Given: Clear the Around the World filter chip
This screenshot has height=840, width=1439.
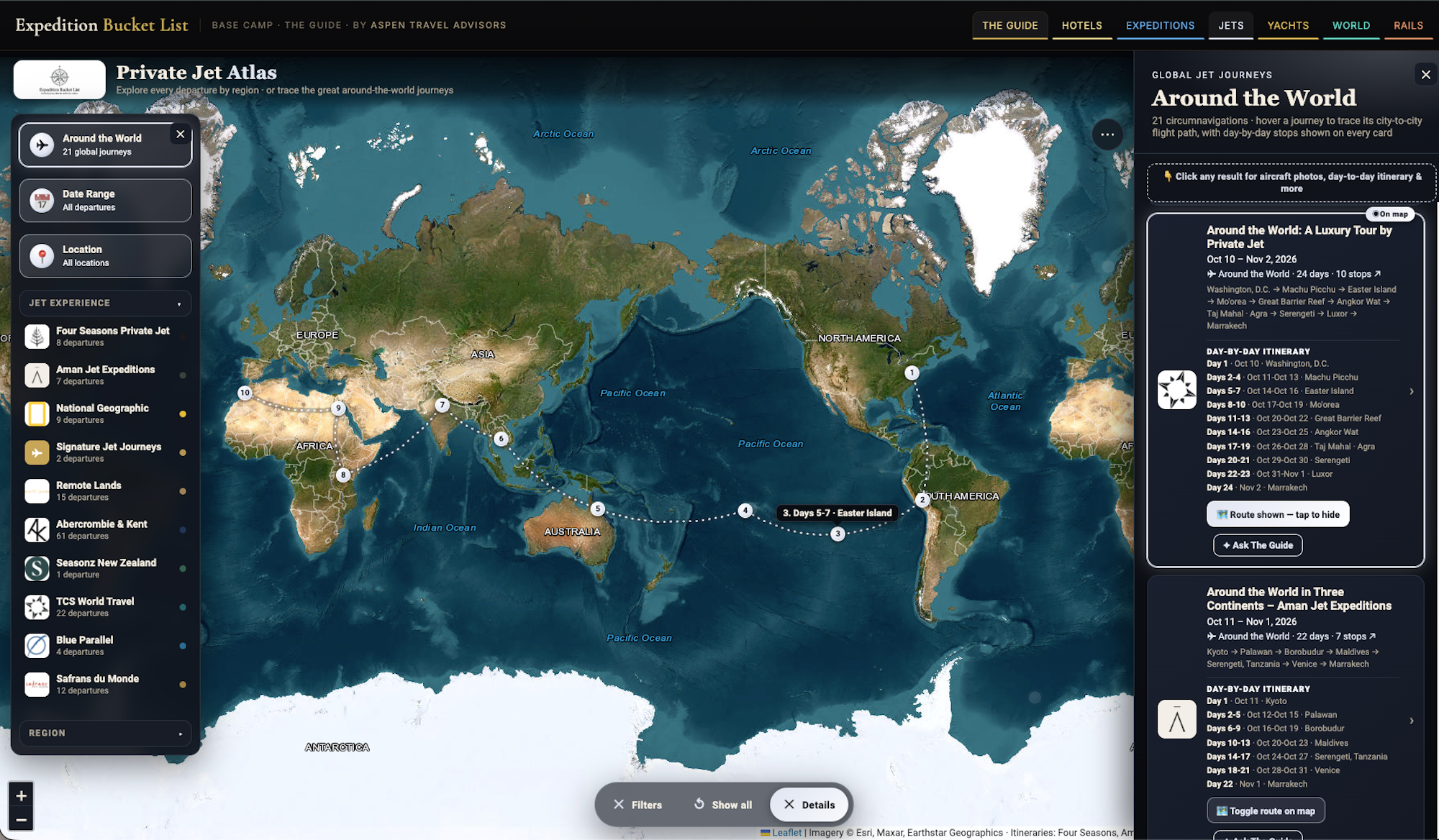Looking at the screenshot, I should click(x=181, y=134).
